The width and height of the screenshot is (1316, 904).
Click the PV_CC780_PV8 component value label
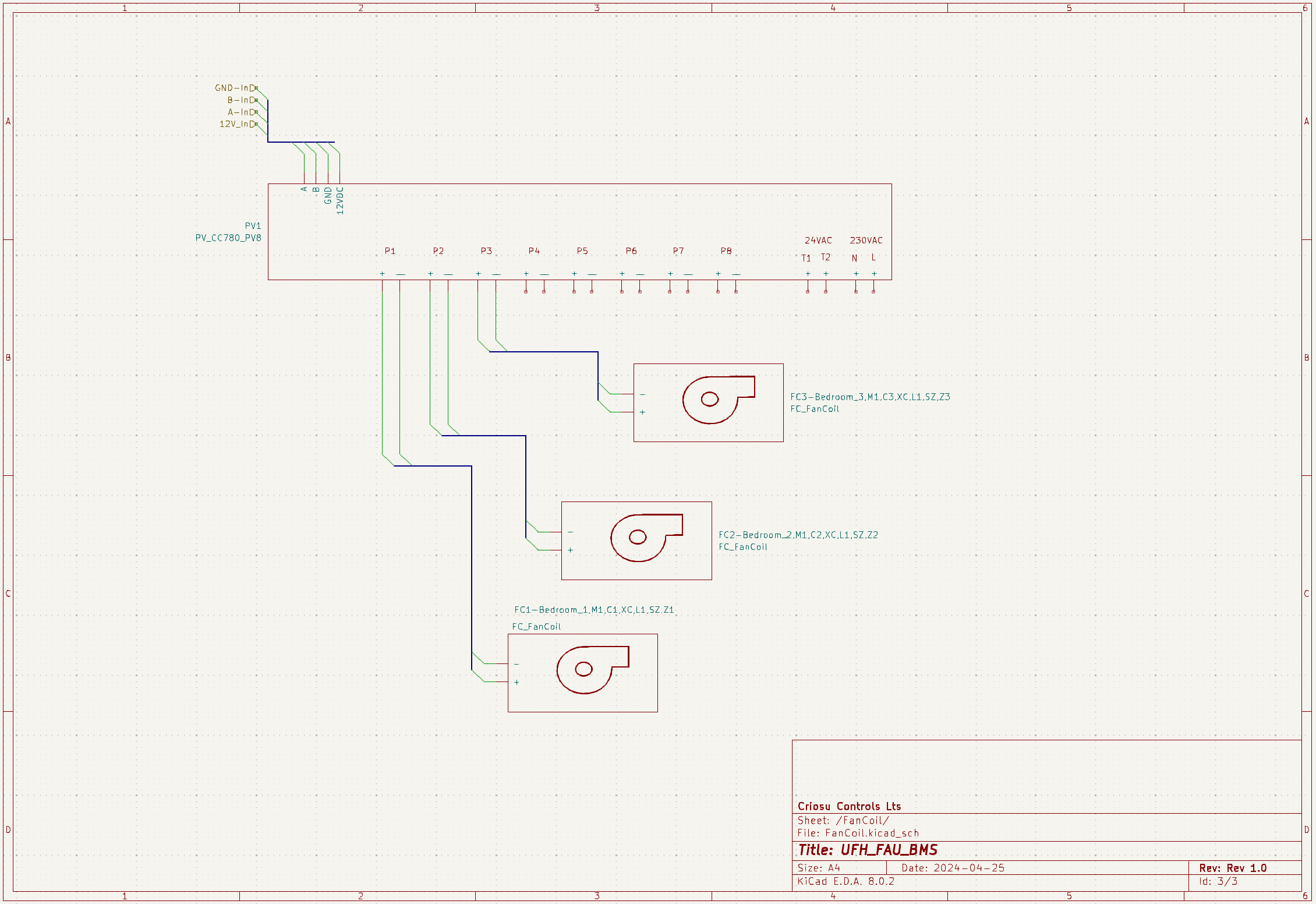click(x=228, y=238)
